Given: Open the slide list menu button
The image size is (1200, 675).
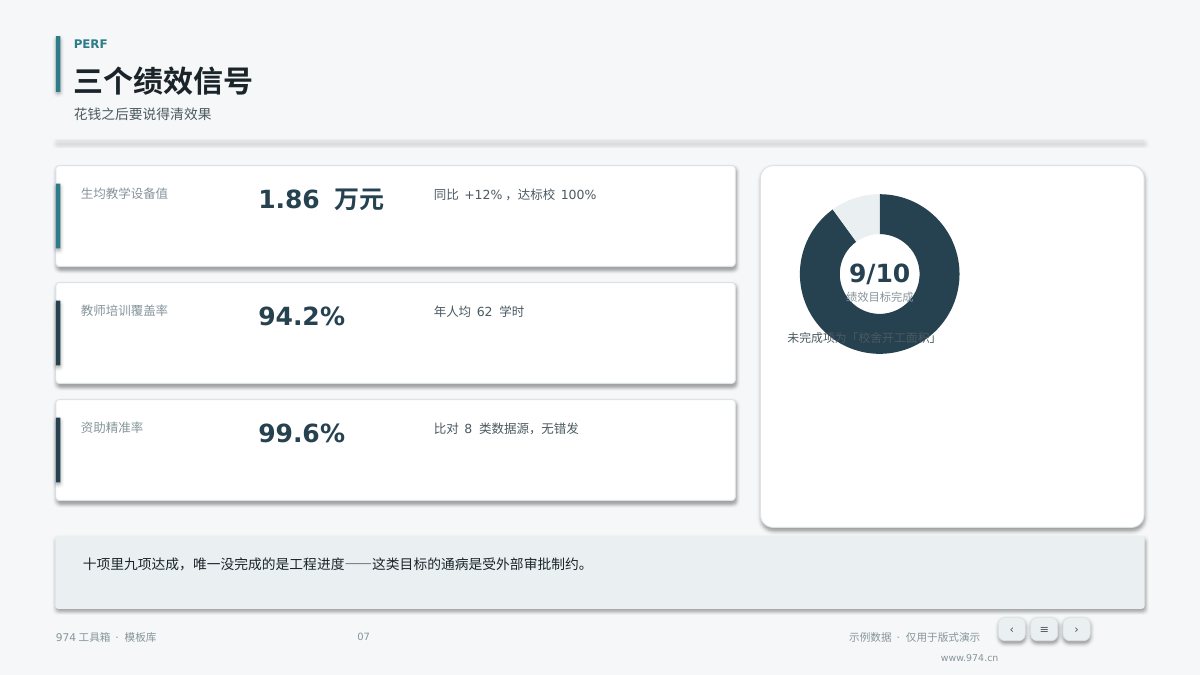Looking at the screenshot, I should point(1044,629).
